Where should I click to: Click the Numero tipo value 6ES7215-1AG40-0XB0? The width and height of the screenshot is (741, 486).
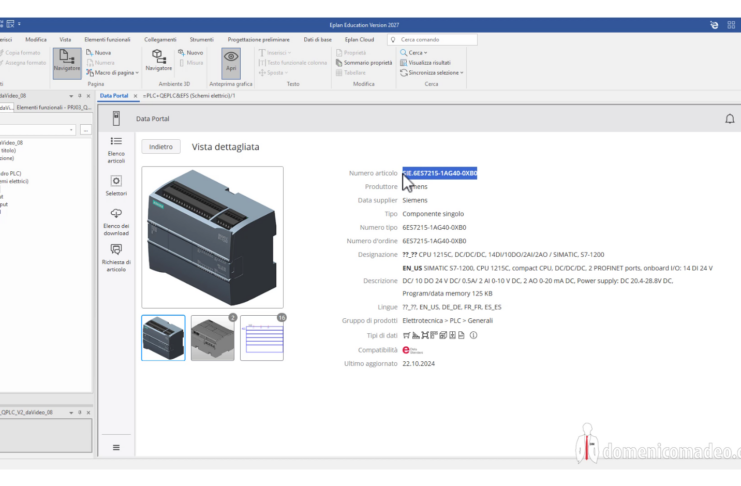click(434, 227)
